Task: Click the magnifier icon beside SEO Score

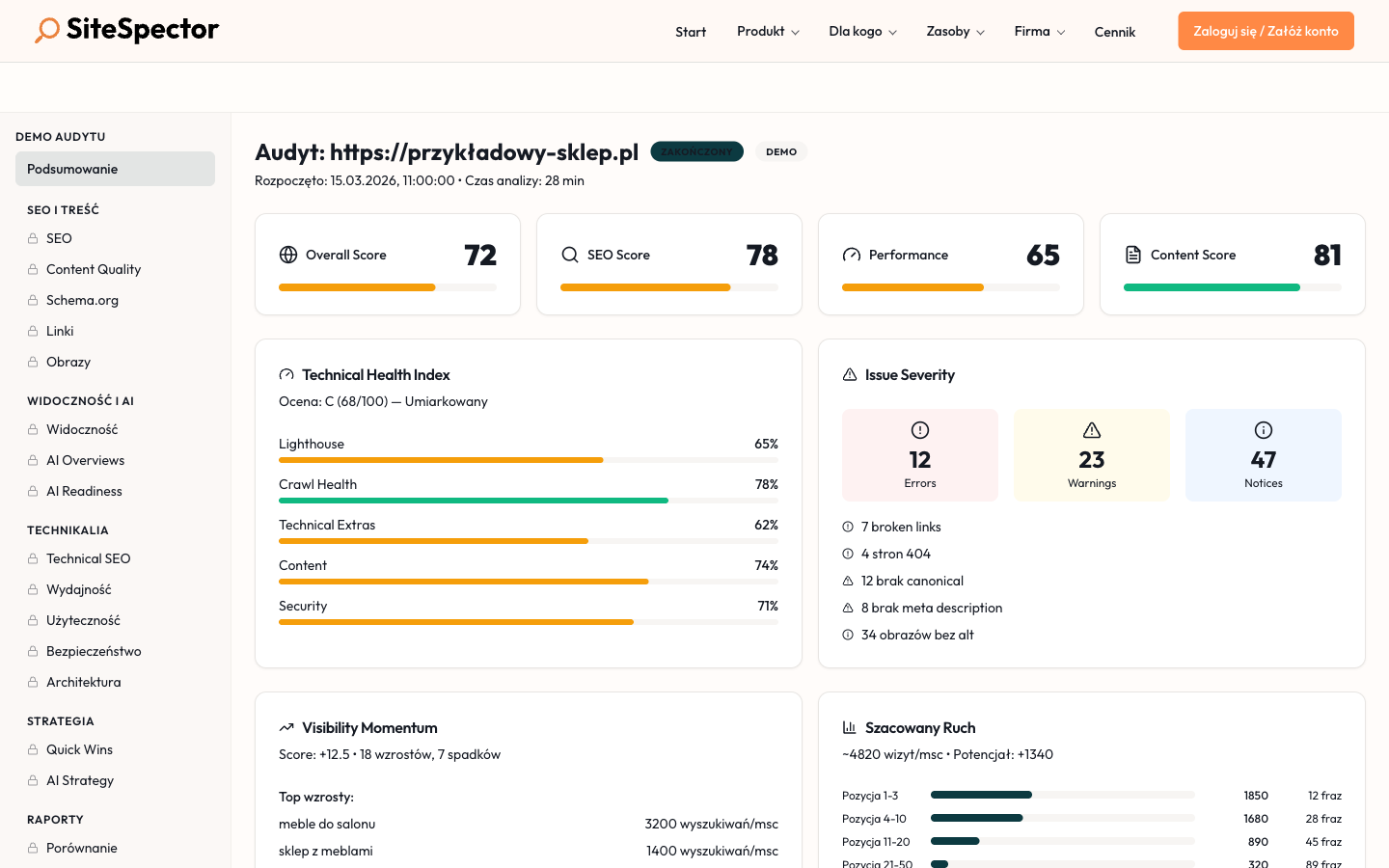Action: pos(569,255)
